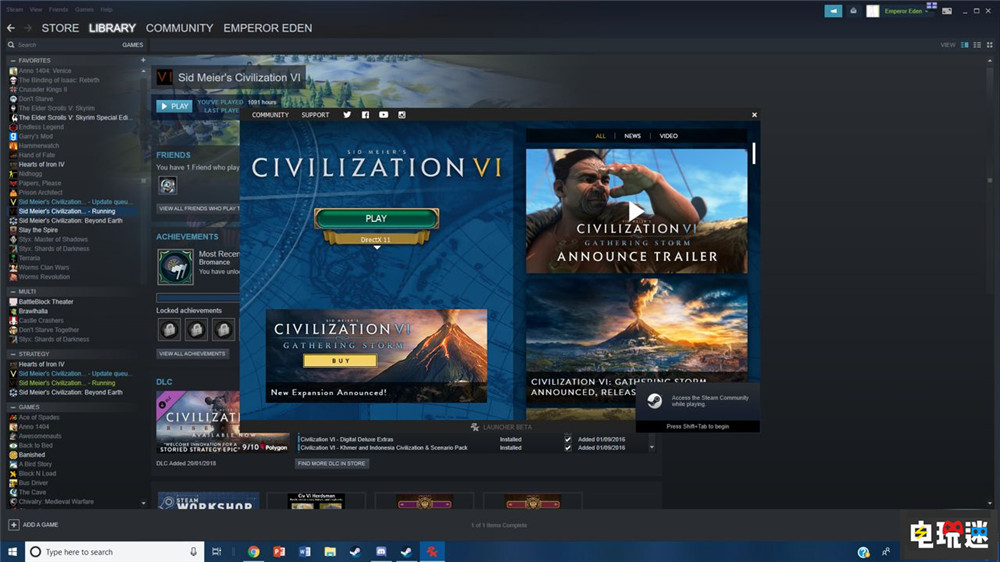Open the Friends menu
1000x562 pixels.
tap(58, 10)
